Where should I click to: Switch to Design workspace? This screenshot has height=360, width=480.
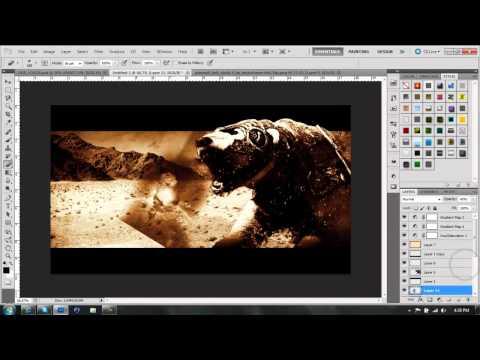pyautogui.click(x=385, y=52)
